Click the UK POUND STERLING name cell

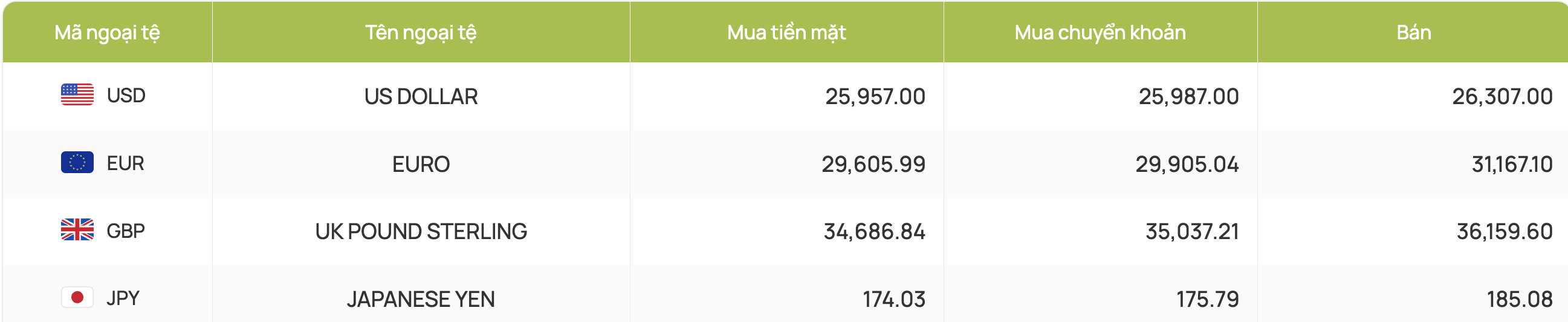pyautogui.click(x=421, y=232)
